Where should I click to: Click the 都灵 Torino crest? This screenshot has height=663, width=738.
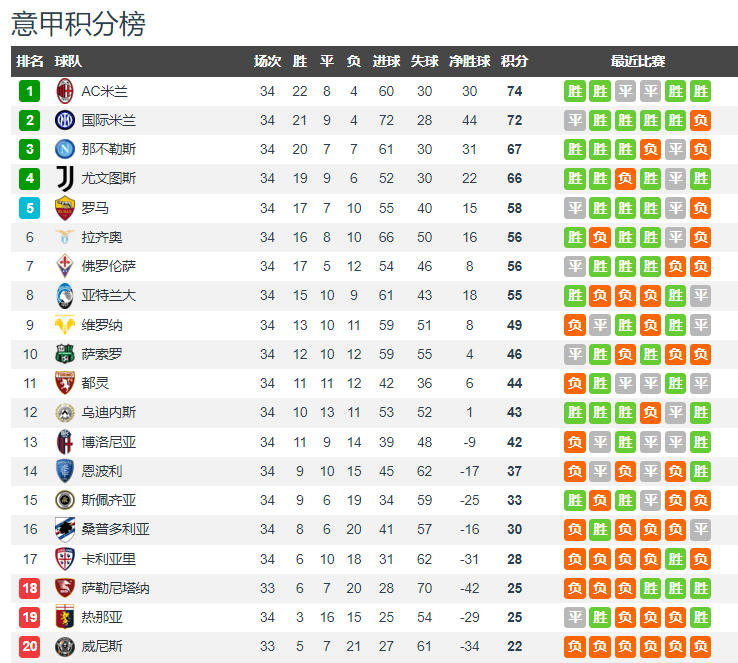point(64,383)
